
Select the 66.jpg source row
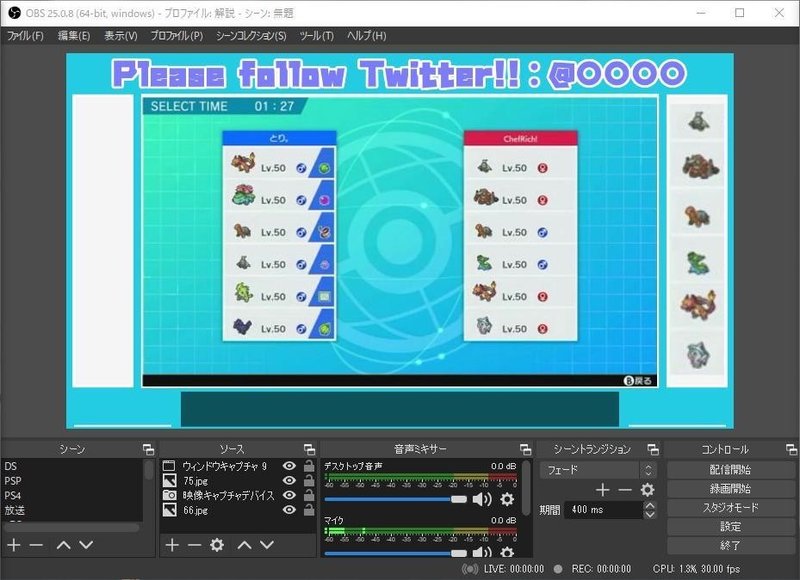click(x=238, y=510)
